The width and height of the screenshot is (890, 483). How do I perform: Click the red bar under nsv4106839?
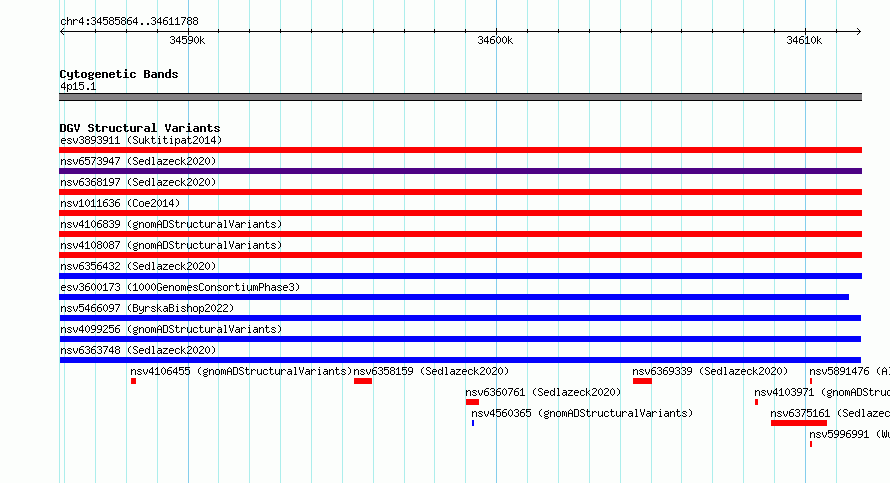[x=460, y=234]
